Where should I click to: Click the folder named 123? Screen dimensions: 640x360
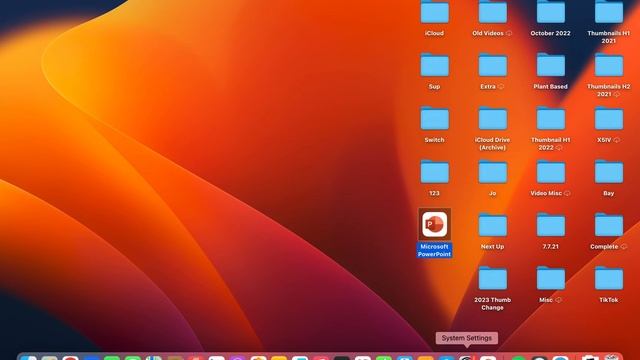434,172
